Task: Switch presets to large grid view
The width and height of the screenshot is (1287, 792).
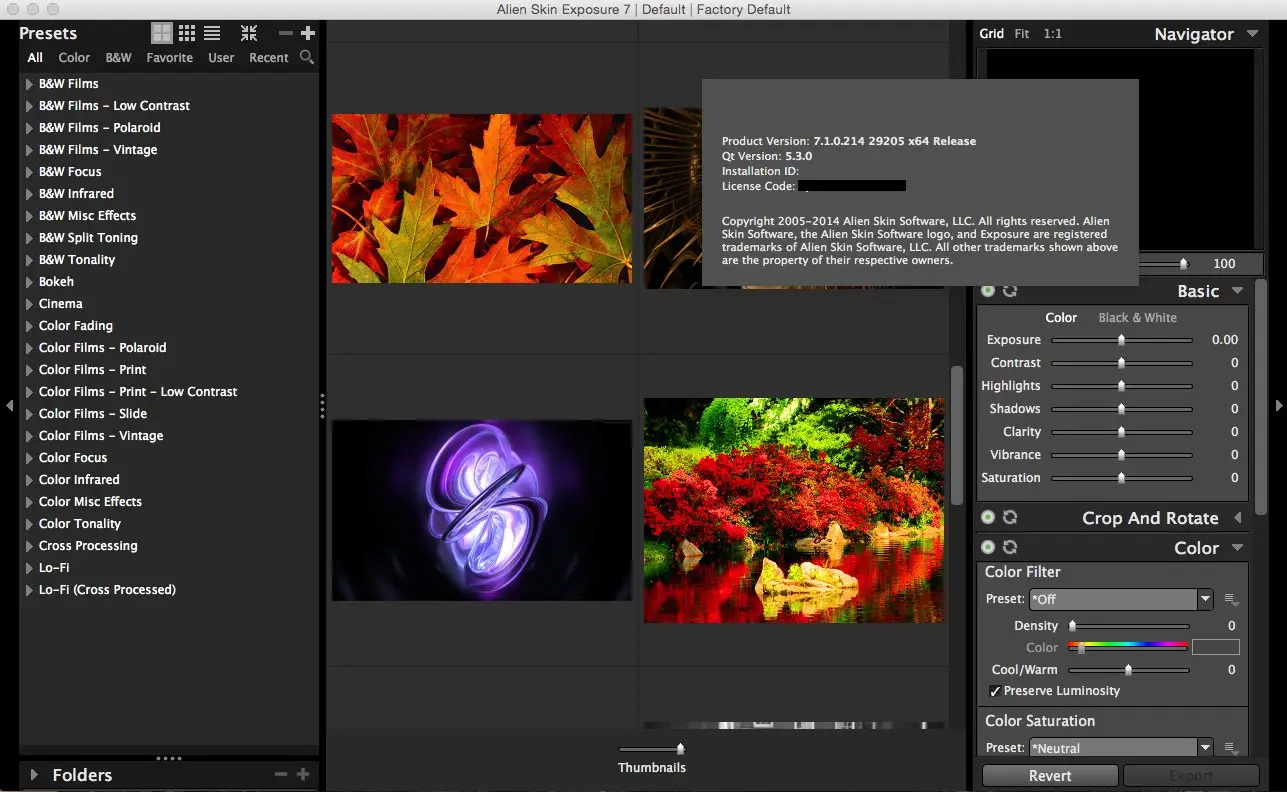Action: pyautogui.click(x=162, y=34)
